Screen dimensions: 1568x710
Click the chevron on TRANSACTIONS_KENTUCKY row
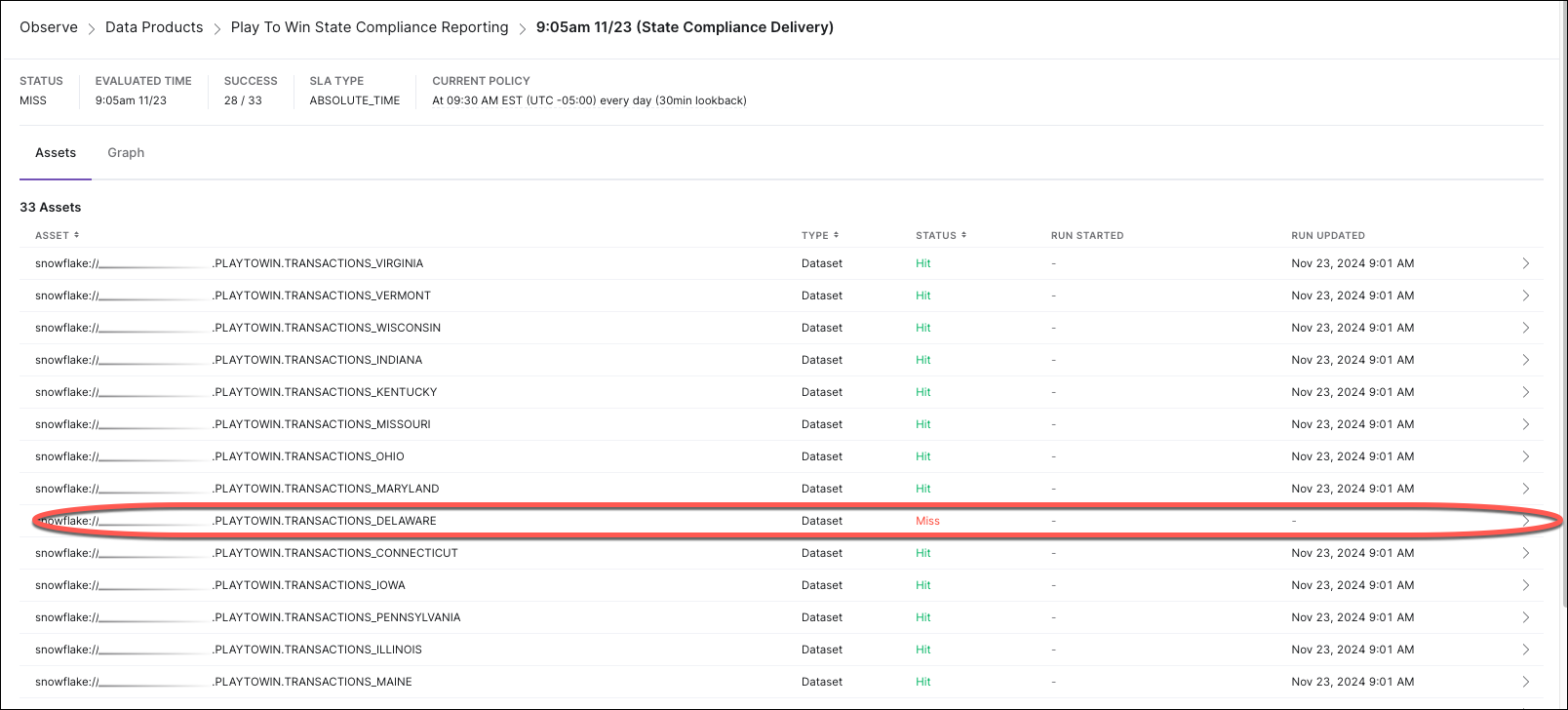pos(1525,392)
